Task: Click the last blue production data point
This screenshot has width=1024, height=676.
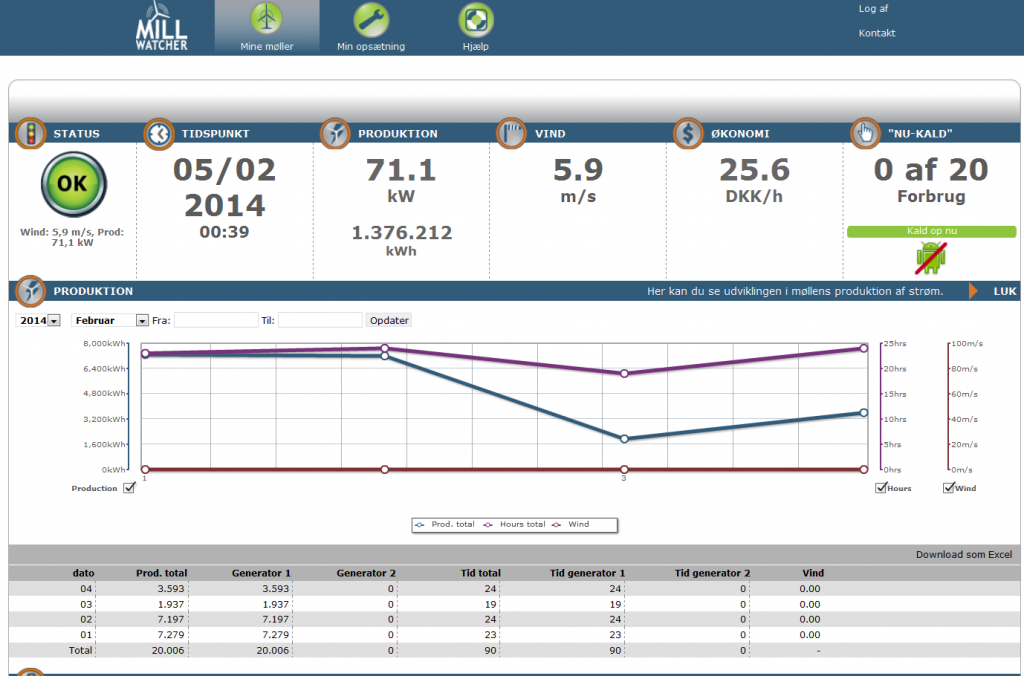Action: [x=864, y=413]
